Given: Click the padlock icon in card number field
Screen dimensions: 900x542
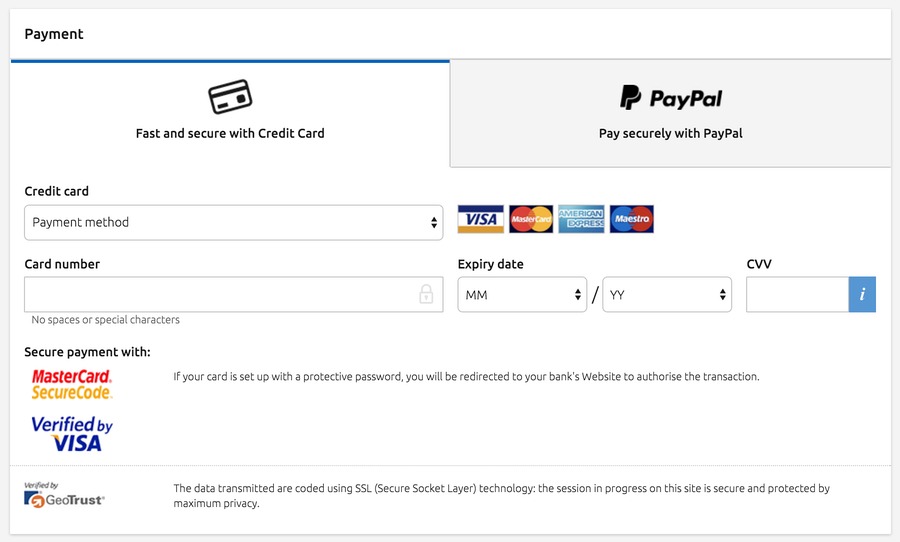Looking at the screenshot, I should coord(426,294).
